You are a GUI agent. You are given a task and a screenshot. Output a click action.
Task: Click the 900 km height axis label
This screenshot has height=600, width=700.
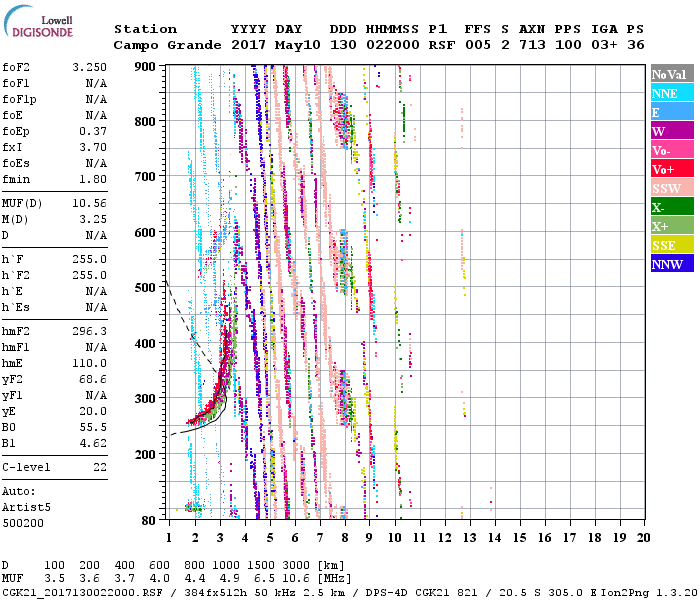point(146,66)
